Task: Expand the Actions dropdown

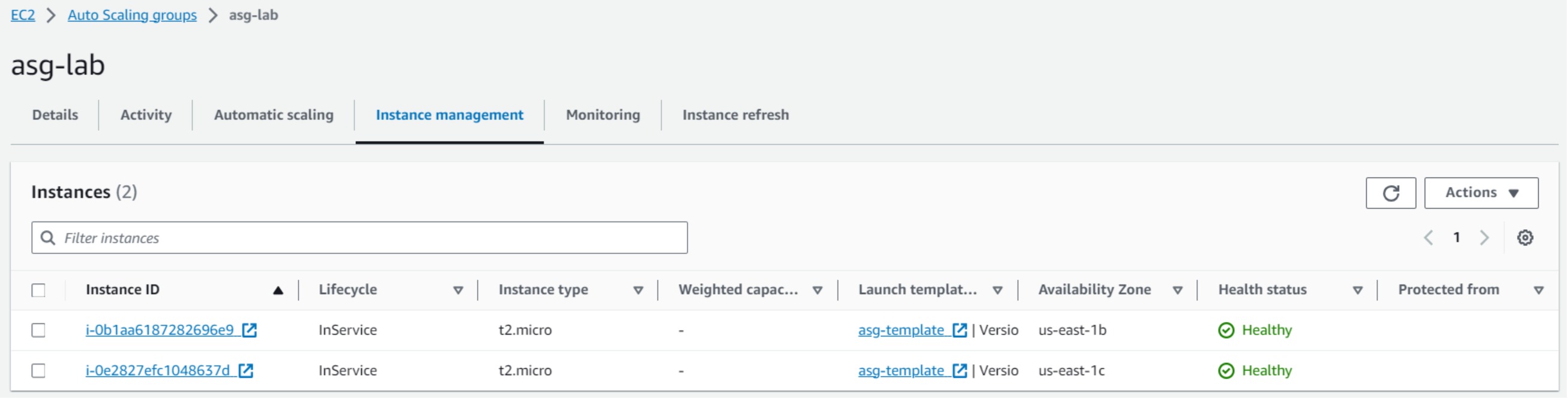Action: (x=1481, y=193)
